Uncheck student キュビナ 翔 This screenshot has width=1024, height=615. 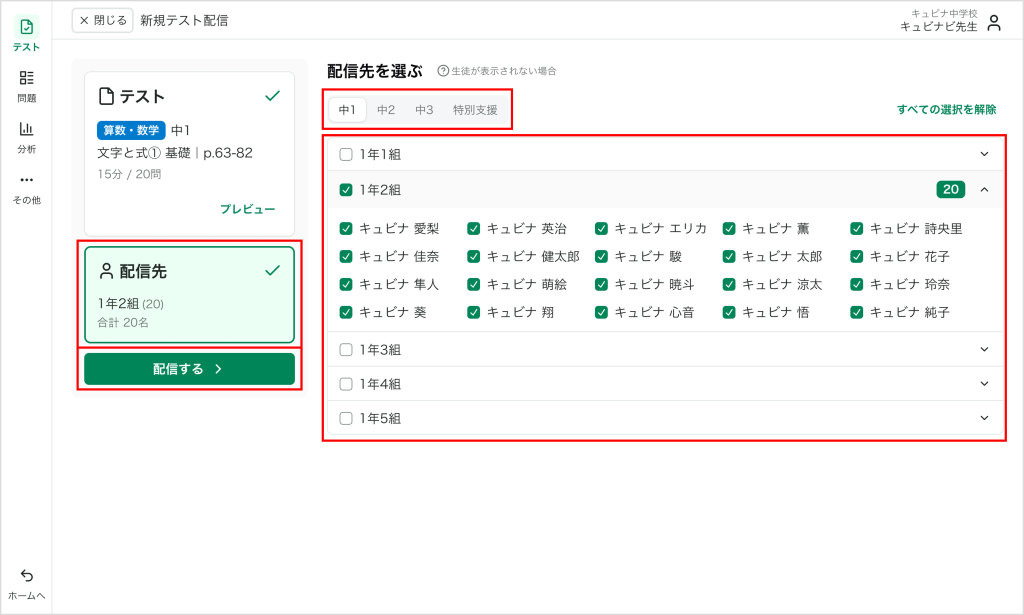click(x=473, y=313)
